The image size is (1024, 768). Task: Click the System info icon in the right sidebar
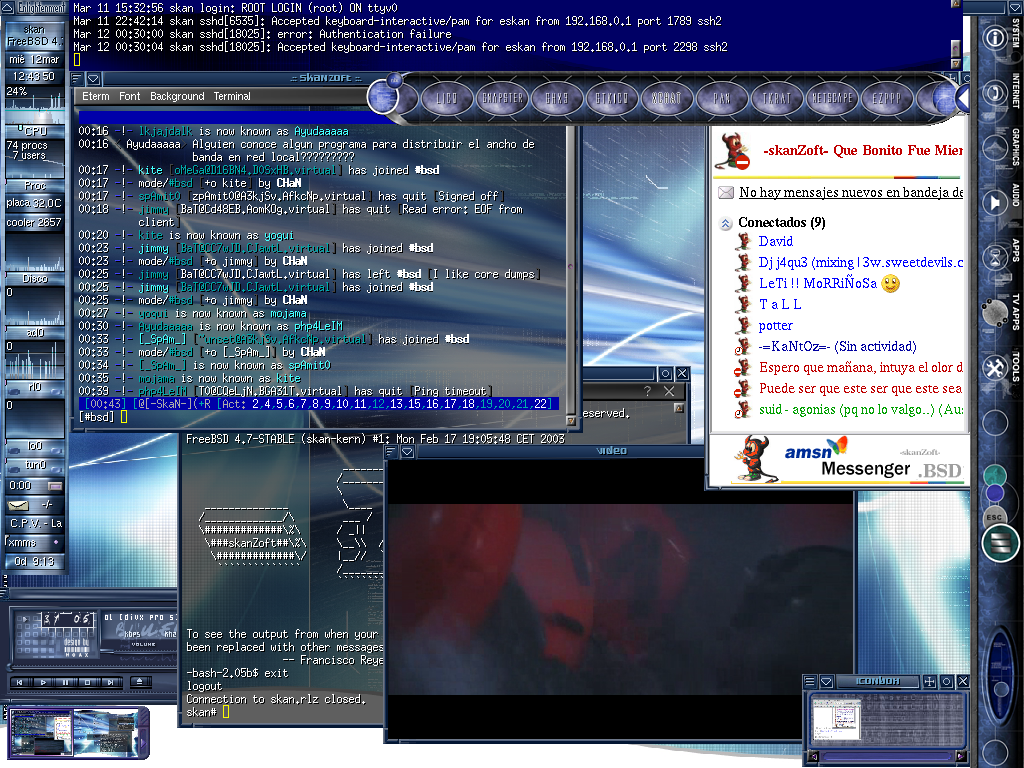[x=995, y=38]
